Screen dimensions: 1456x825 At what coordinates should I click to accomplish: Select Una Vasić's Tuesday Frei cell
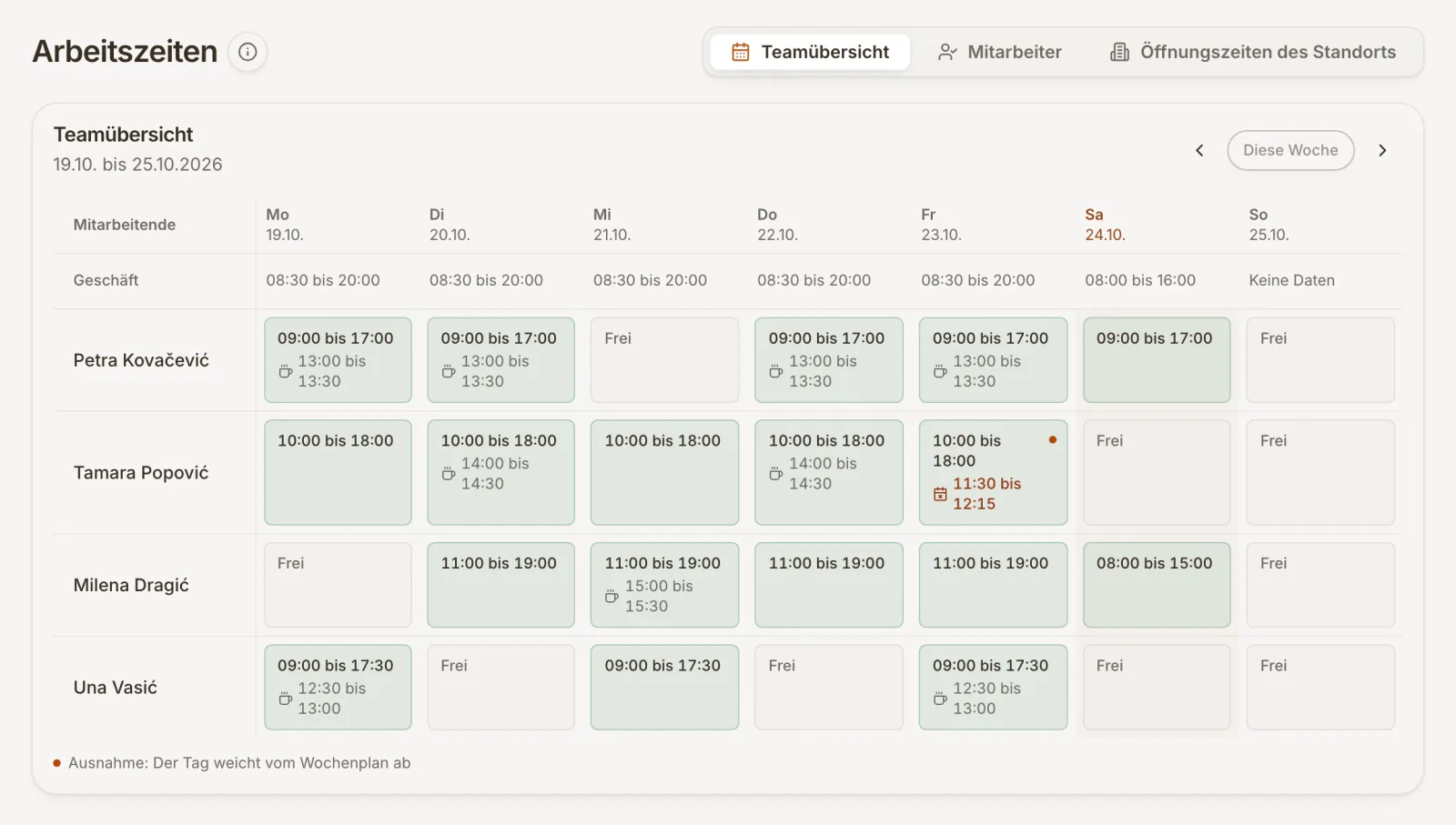(500, 687)
